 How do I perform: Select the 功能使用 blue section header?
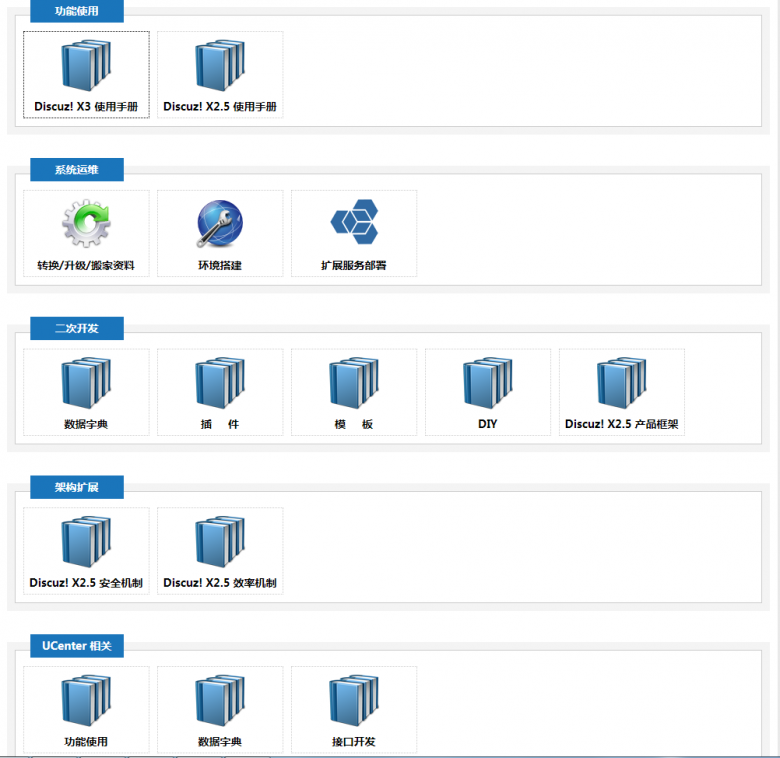[77, 11]
